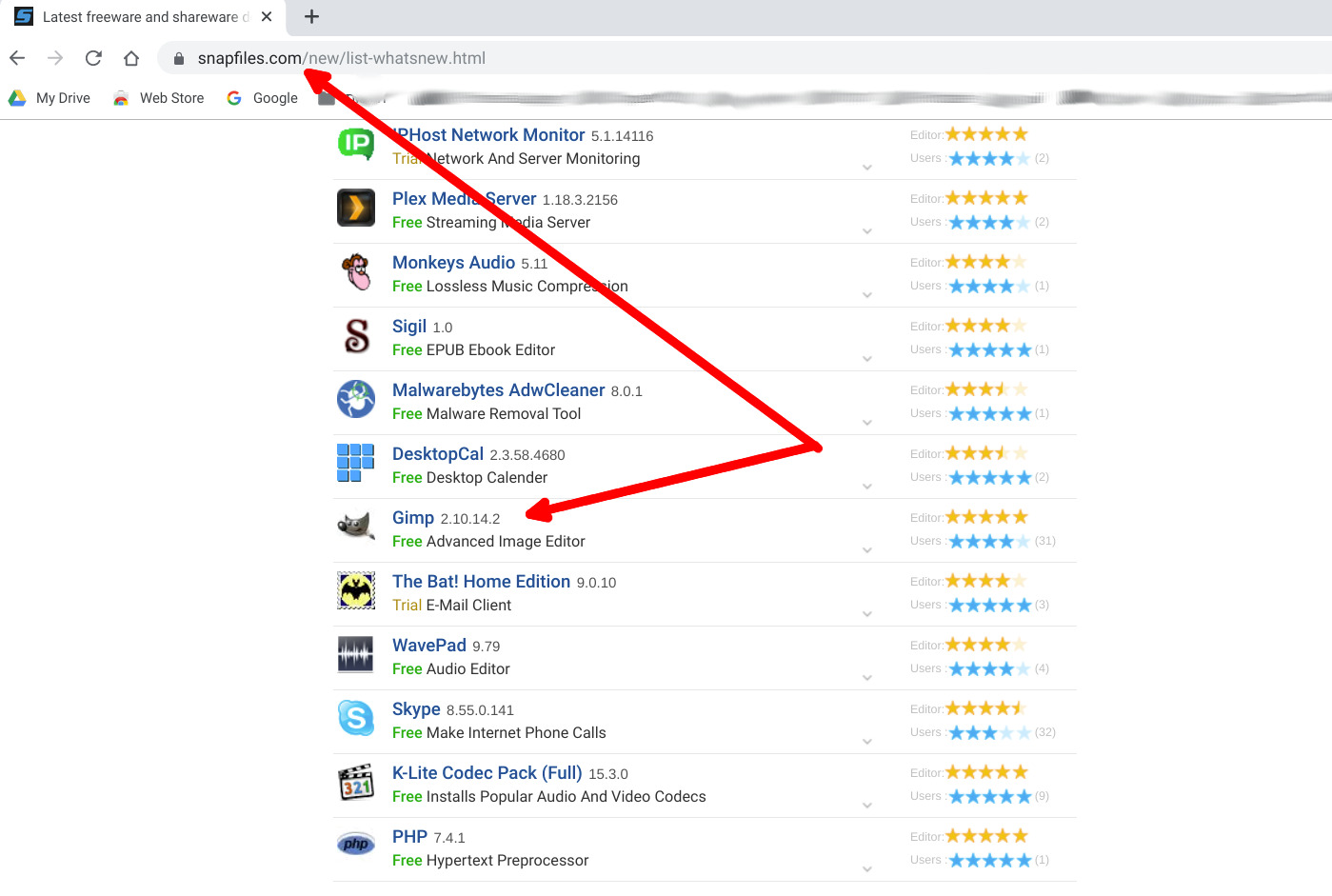
Task: Expand details for DesktopCal row
Action: [x=867, y=487]
